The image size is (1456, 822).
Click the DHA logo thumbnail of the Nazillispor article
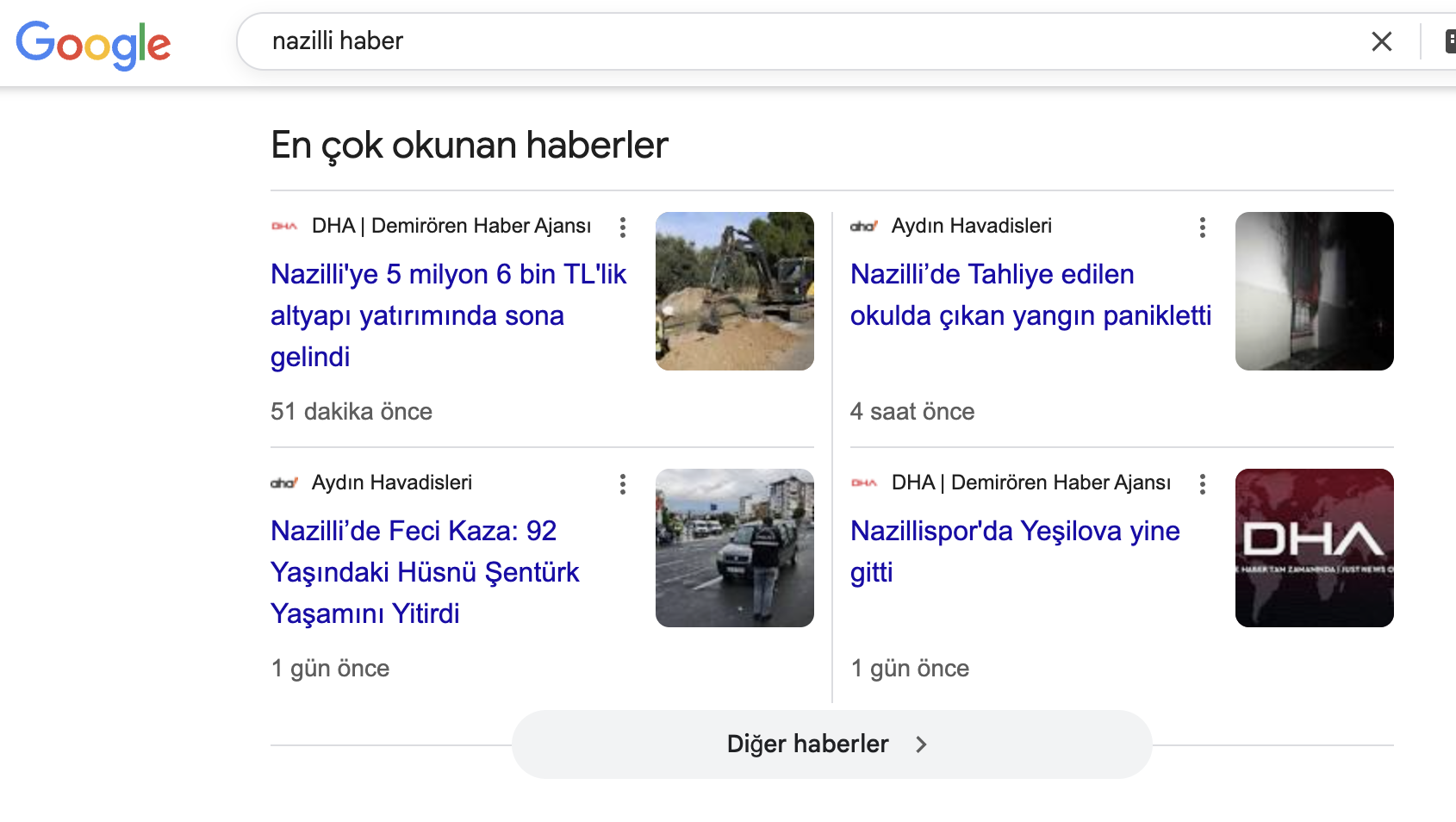pyautogui.click(x=1315, y=548)
